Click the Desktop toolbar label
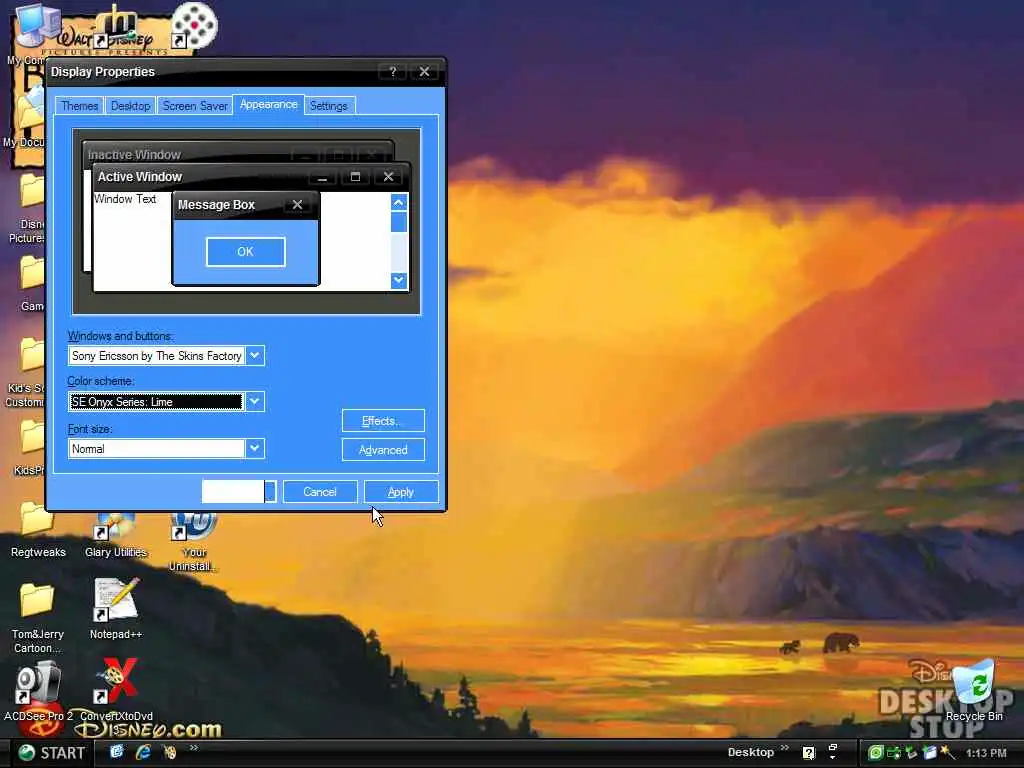Image resolution: width=1024 pixels, height=768 pixels. pos(750,752)
